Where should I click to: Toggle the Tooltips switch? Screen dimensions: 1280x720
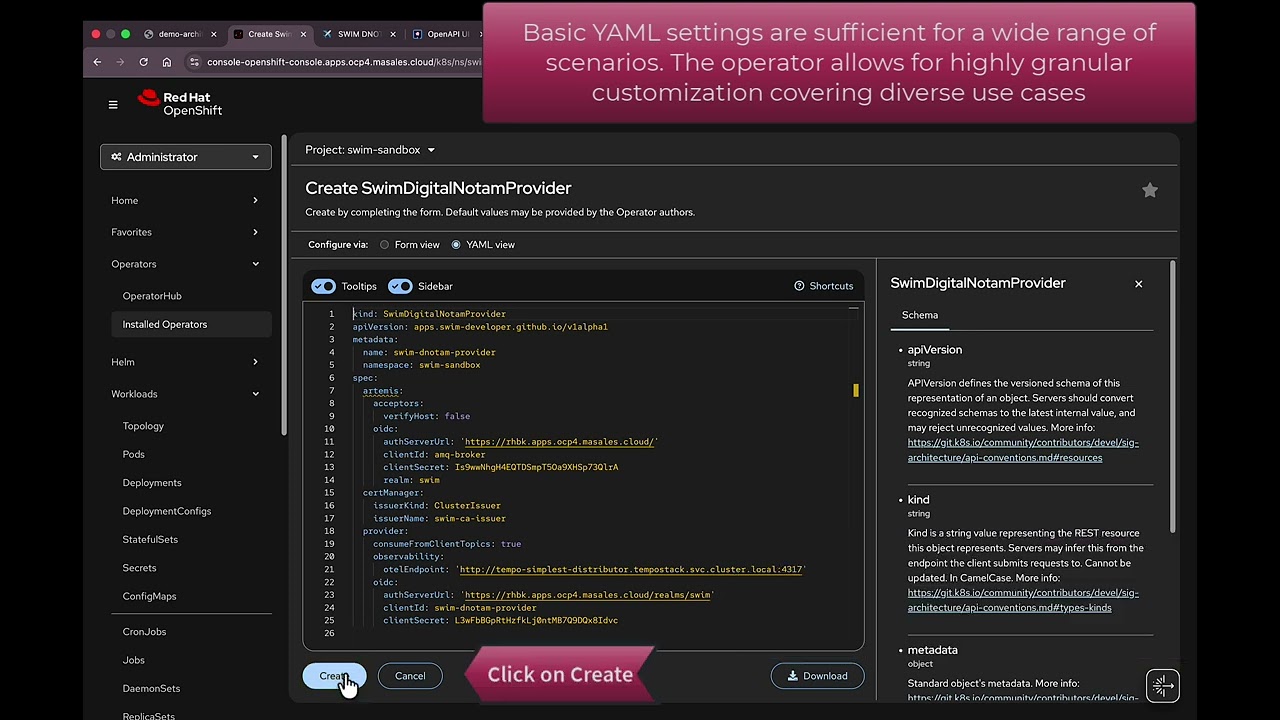click(x=323, y=286)
